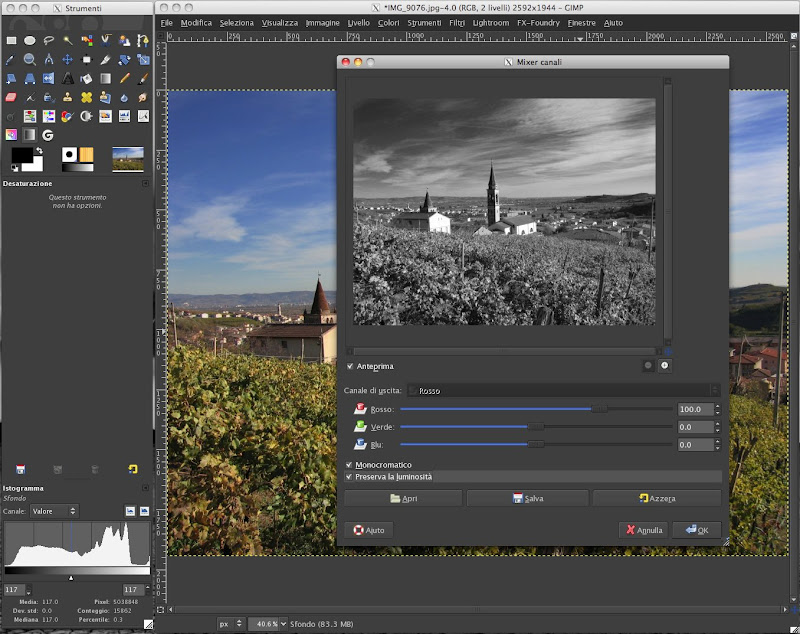This screenshot has height=634, width=800.
Task: Select the Eraser tool
Action: (11, 97)
